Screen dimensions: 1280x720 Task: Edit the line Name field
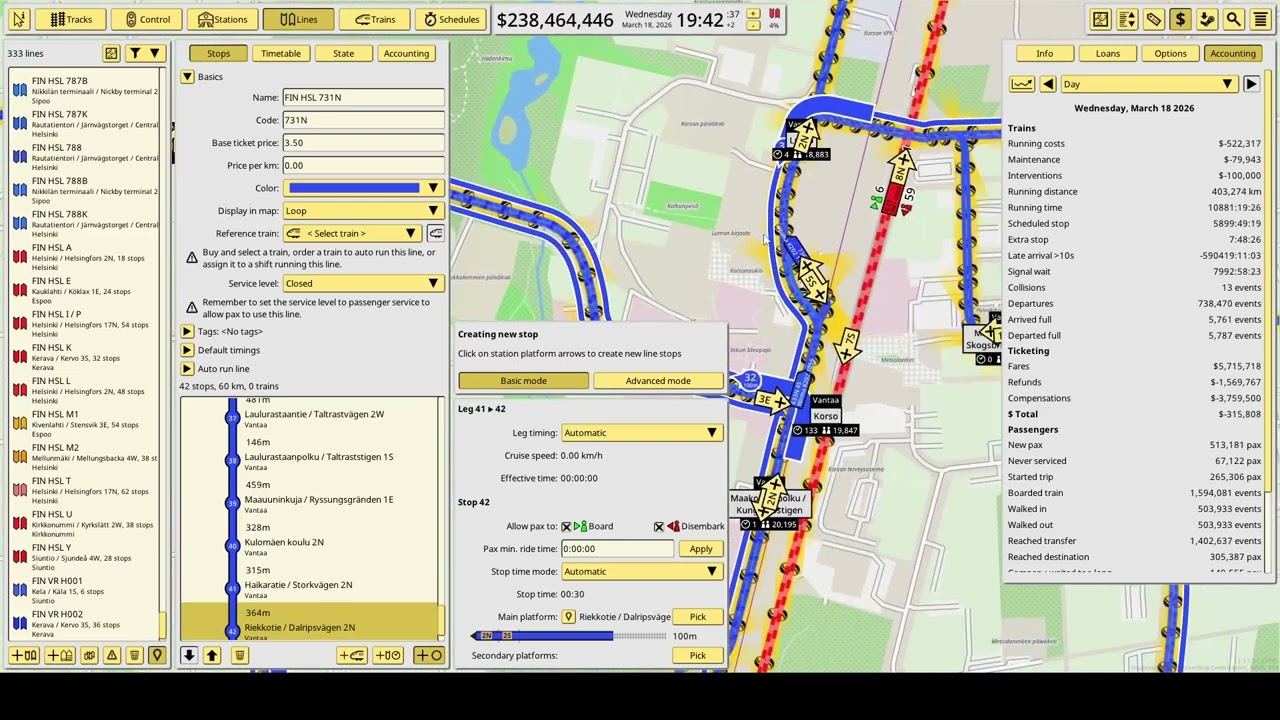[x=363, y=97]
